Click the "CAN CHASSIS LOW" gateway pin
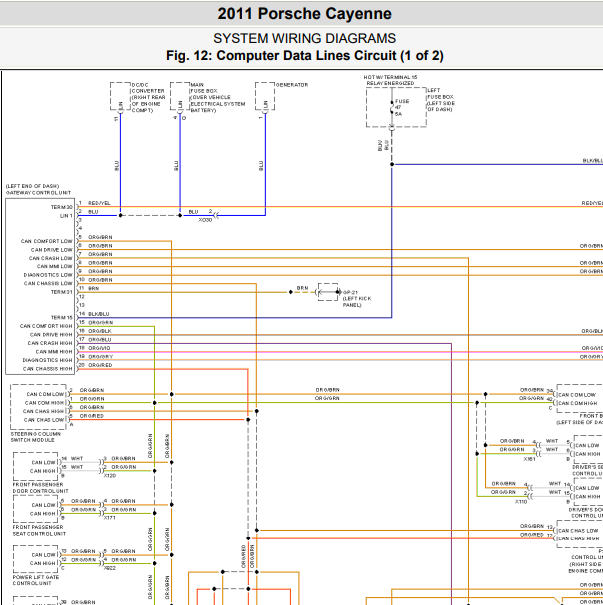 [48, 284]
